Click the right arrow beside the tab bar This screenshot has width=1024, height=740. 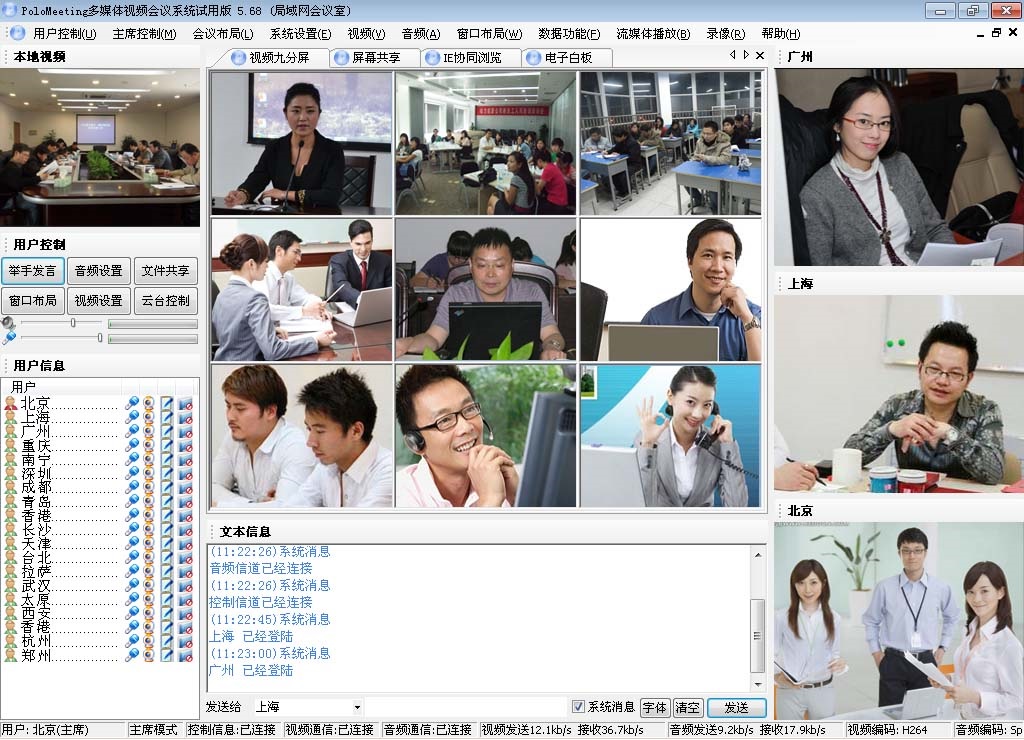click(746, 56)
